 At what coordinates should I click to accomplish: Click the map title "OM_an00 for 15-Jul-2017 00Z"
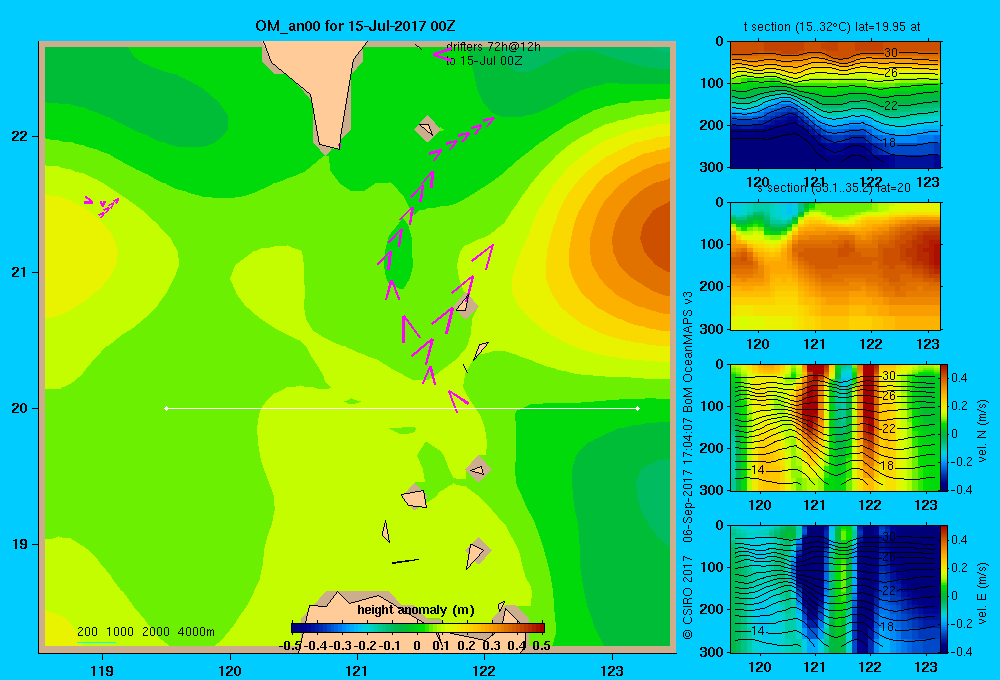355,26
